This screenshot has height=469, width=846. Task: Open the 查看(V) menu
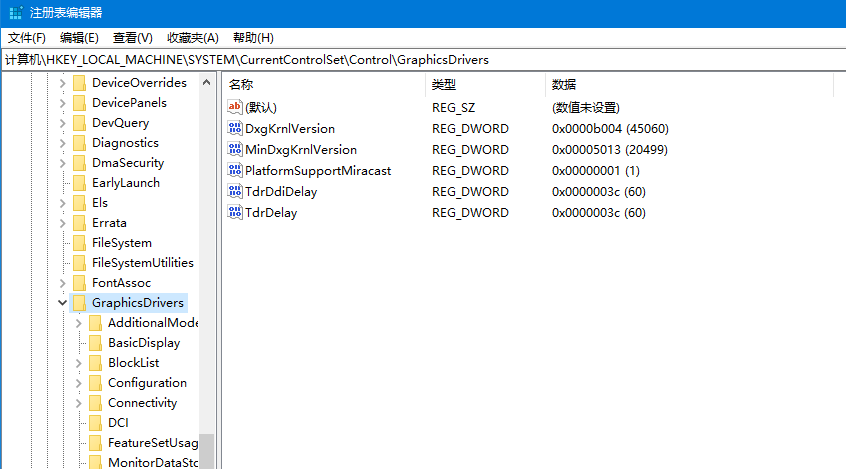[133, 38]
